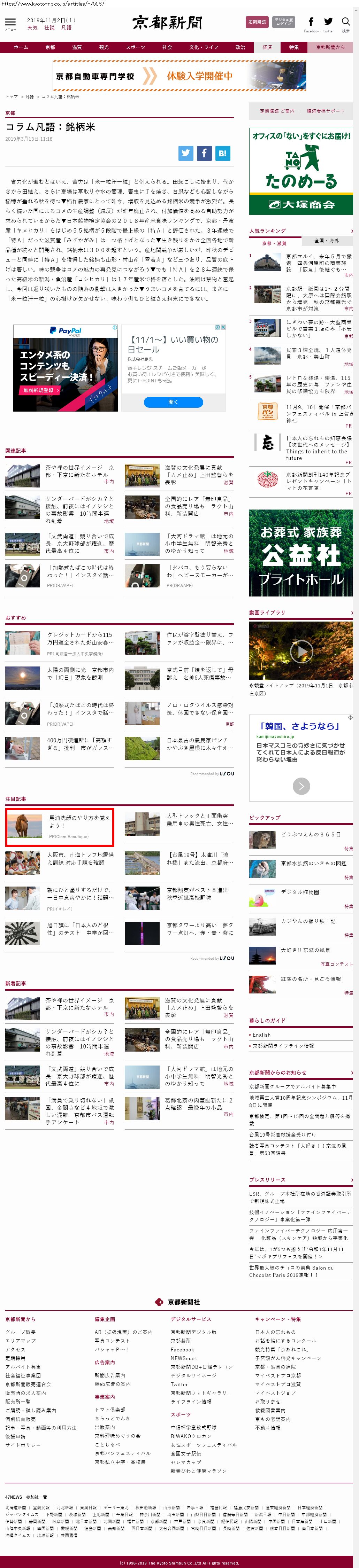Open the 馬油洗顔のやり方 article thumbnail
Viewport: 359px width, 1568px height.
[x=25, y=826]
